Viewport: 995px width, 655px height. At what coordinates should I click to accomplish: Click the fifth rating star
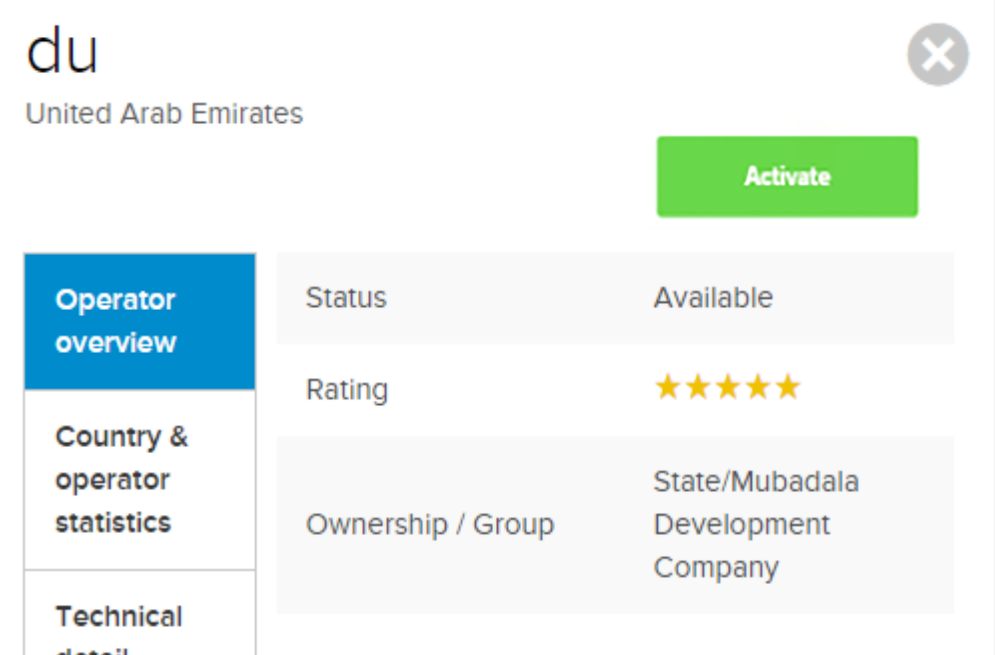(788, 387)
